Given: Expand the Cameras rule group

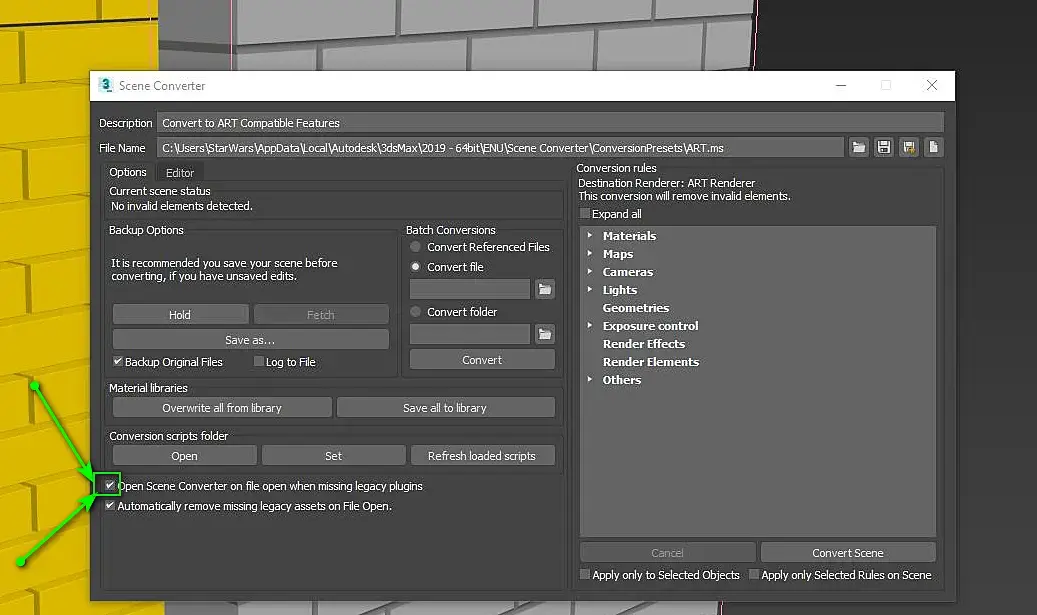Looking at the screenshot, I should click(x=590, y=271).
